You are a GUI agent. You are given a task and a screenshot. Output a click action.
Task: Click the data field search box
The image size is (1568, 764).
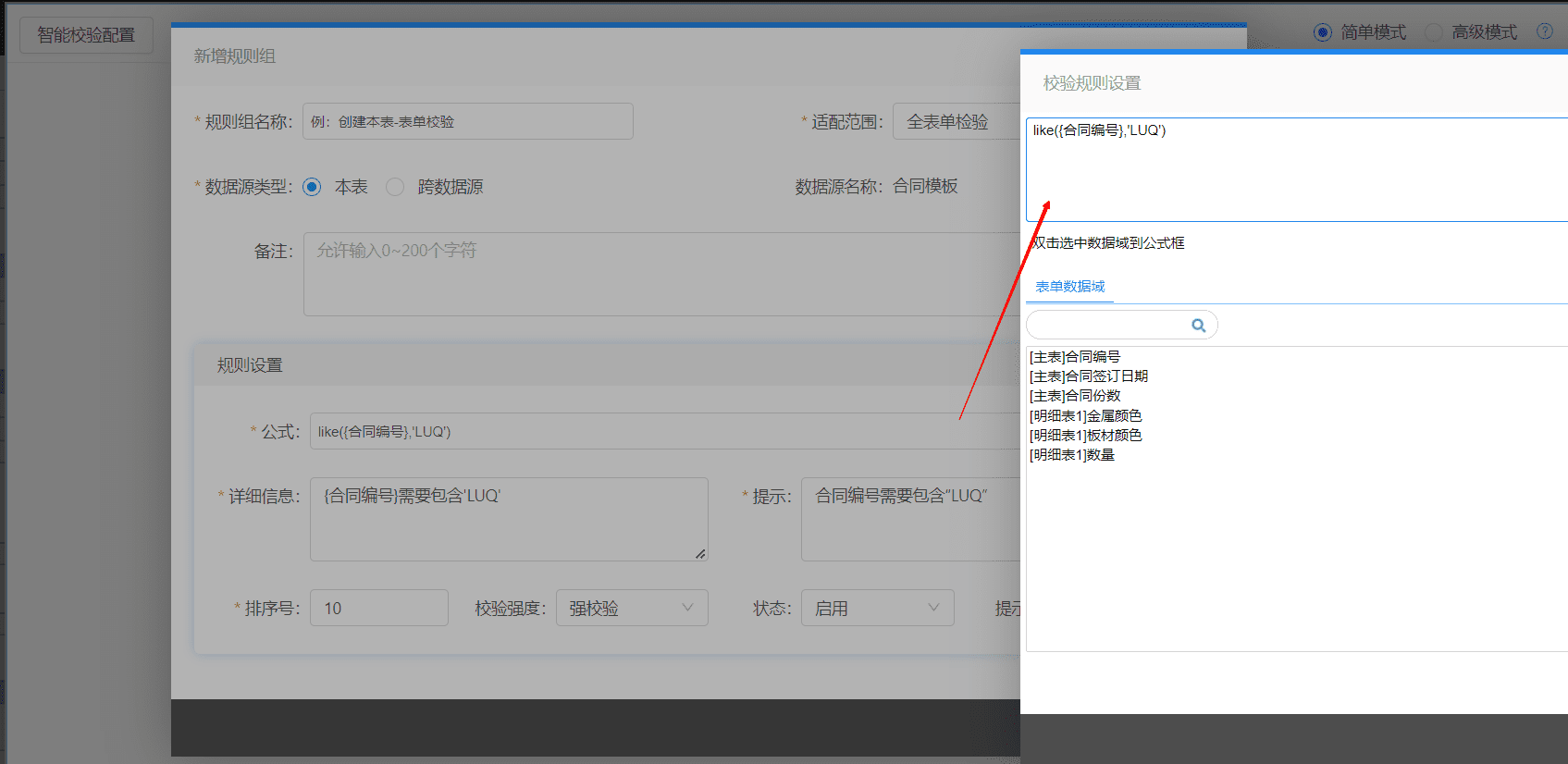point(1121,325)
